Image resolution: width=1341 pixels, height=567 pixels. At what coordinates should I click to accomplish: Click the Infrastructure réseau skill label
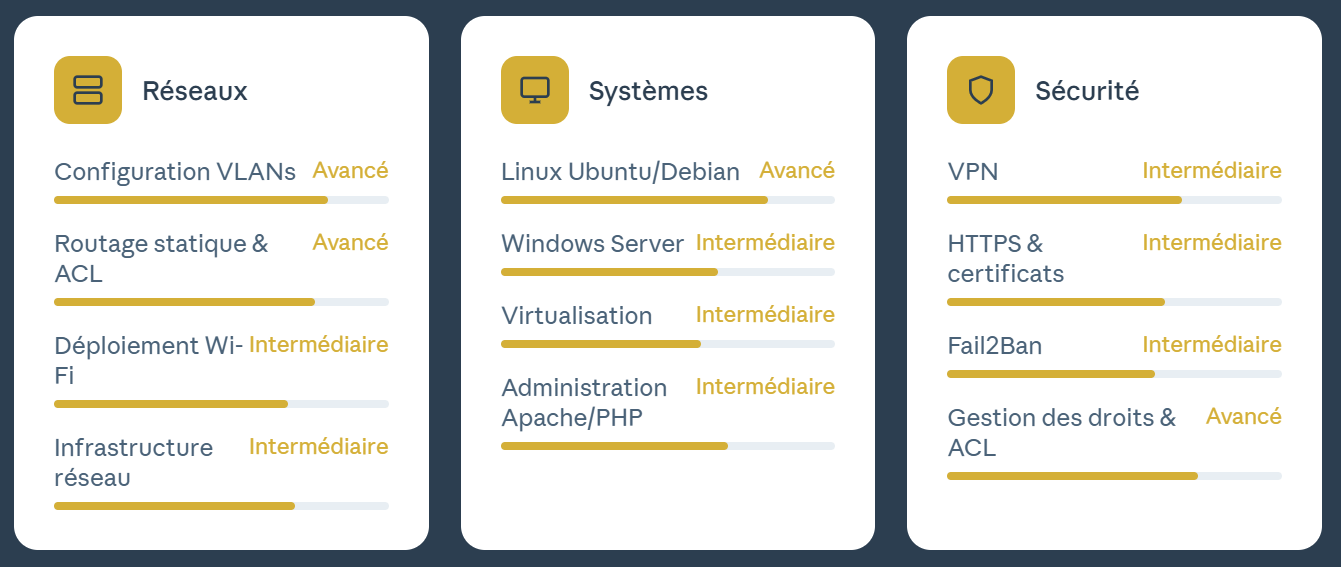click(x=133, y=462)
